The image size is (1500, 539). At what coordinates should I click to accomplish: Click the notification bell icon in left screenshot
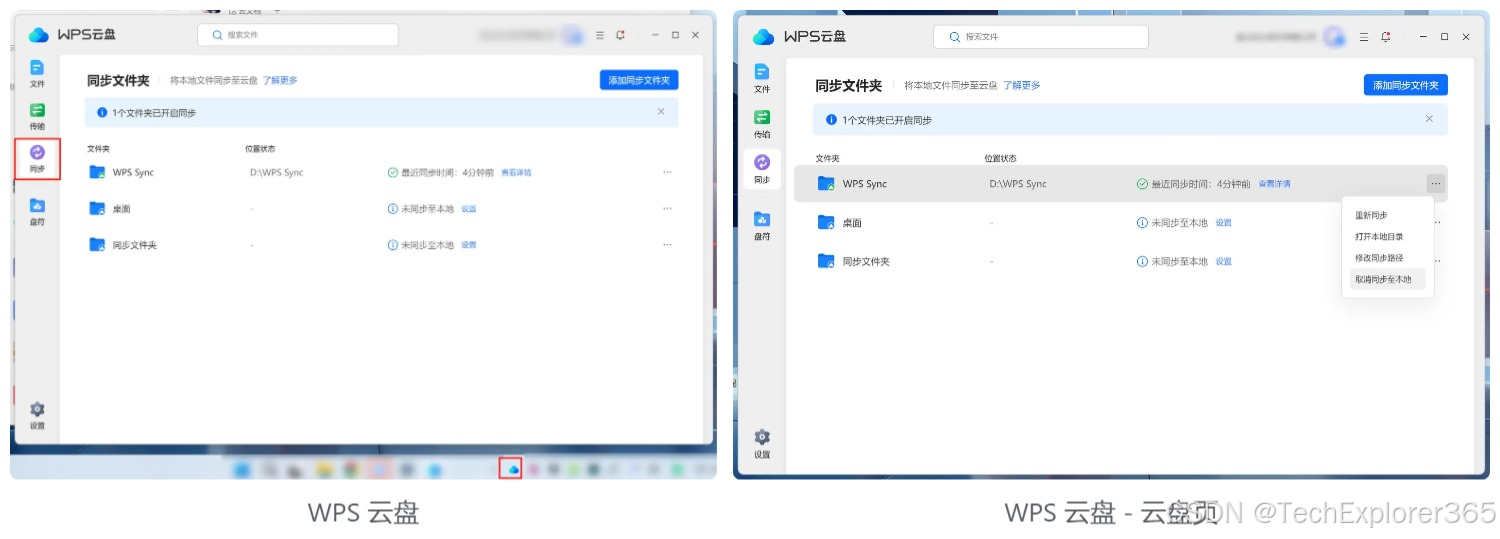pos(621,35)
